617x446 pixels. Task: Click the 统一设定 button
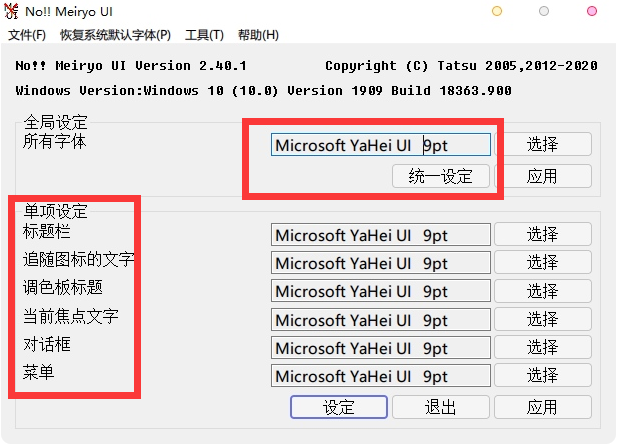pos(441,176)
